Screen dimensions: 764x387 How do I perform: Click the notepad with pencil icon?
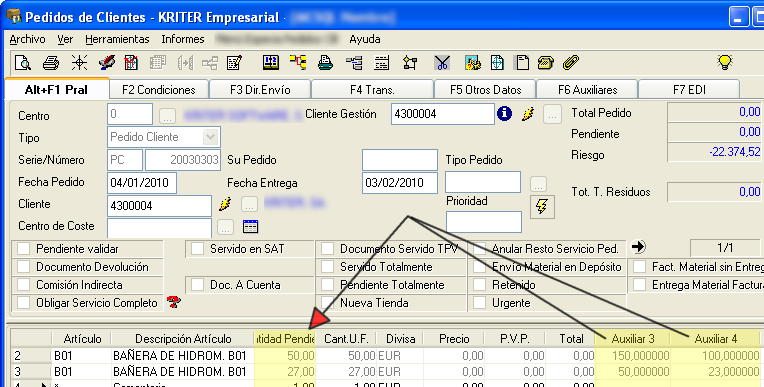click(235, 63)
